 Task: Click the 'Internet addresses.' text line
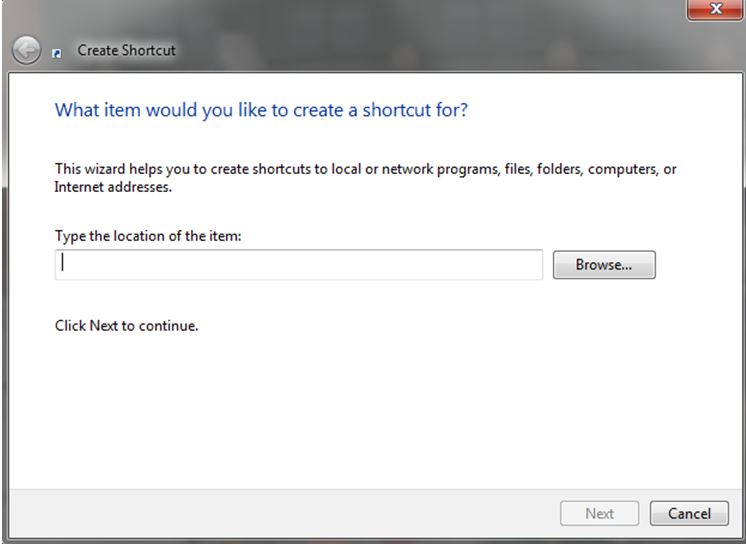click(113, 187)
